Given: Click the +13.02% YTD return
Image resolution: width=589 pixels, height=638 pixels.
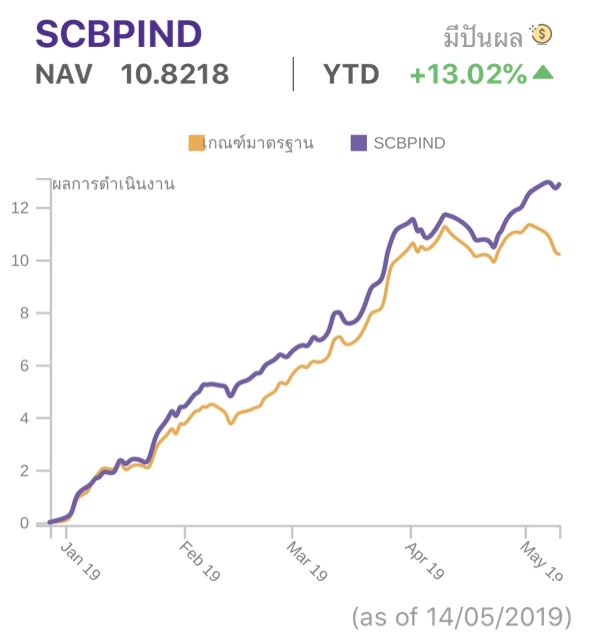Looking at the screenshot, I should click(x=468, y=74).
